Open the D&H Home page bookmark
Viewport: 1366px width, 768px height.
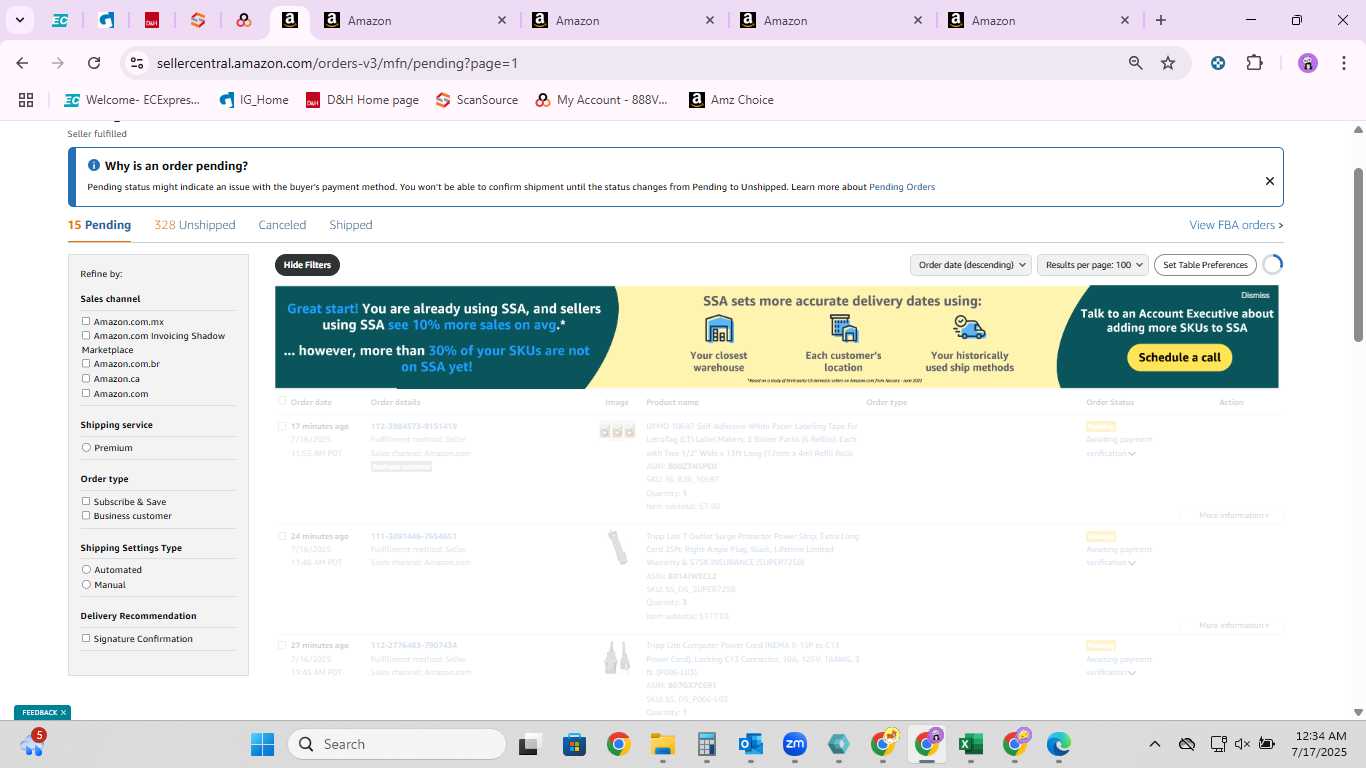click(362, 100)
